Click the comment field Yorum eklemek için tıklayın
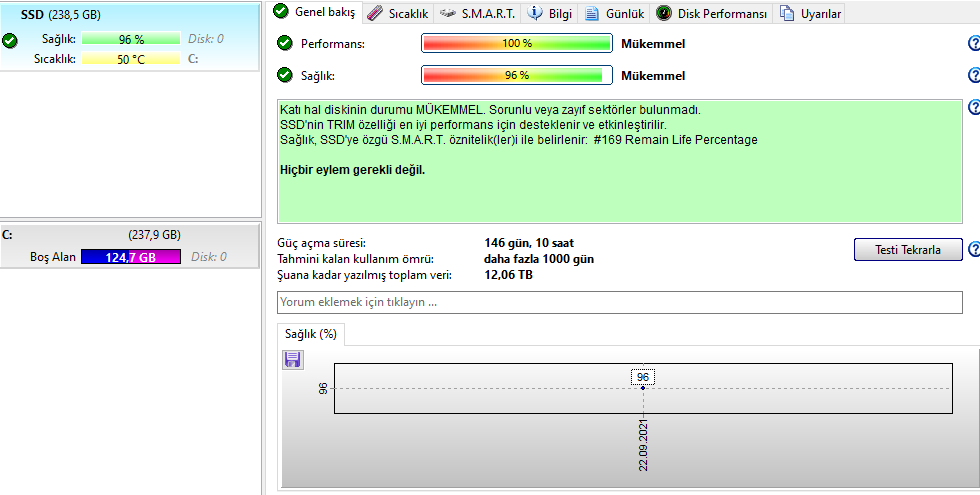980x495 pixels. pos(619,302)
